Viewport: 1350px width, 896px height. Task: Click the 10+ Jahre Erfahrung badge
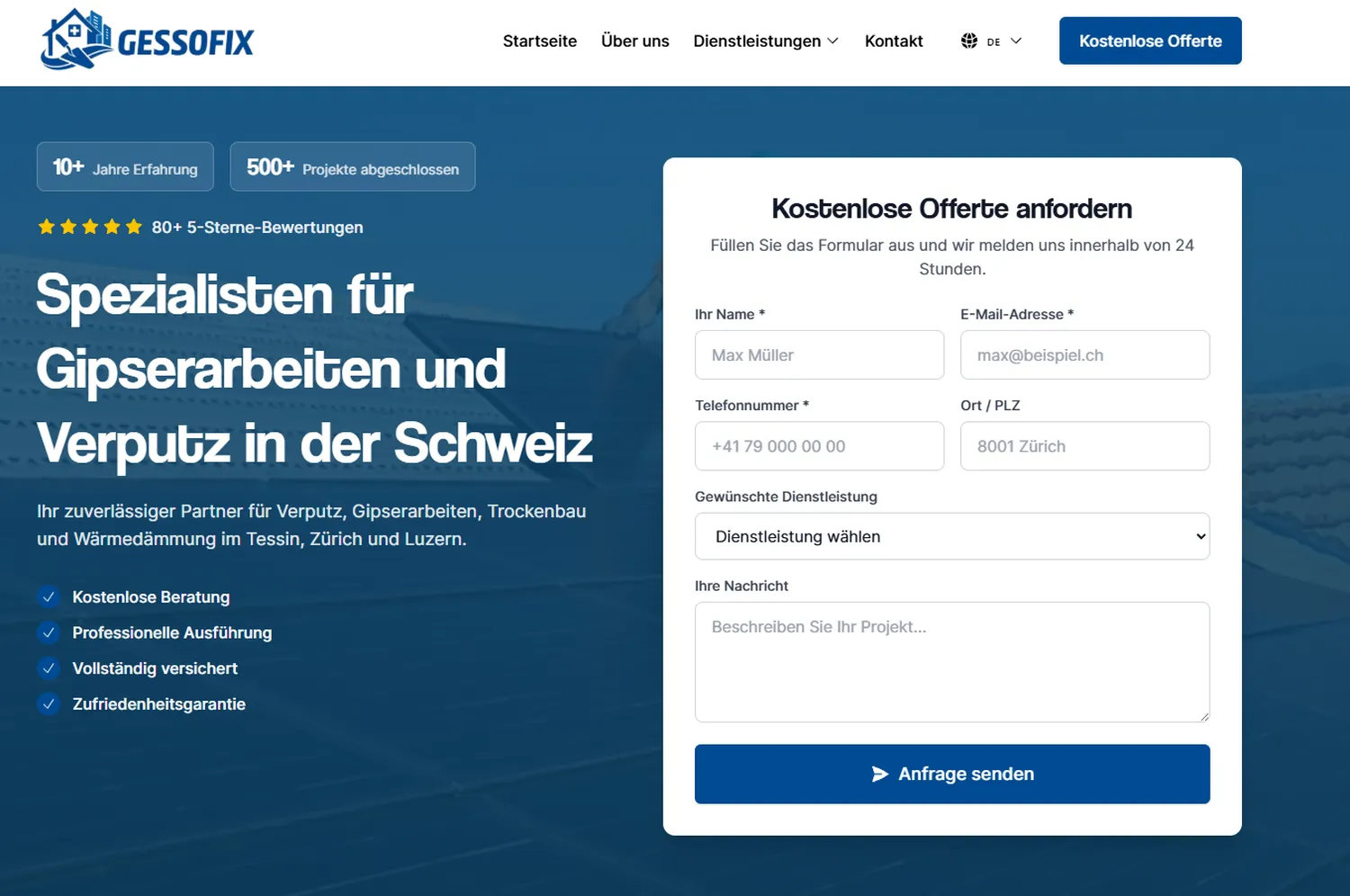[x=125, y=166]
